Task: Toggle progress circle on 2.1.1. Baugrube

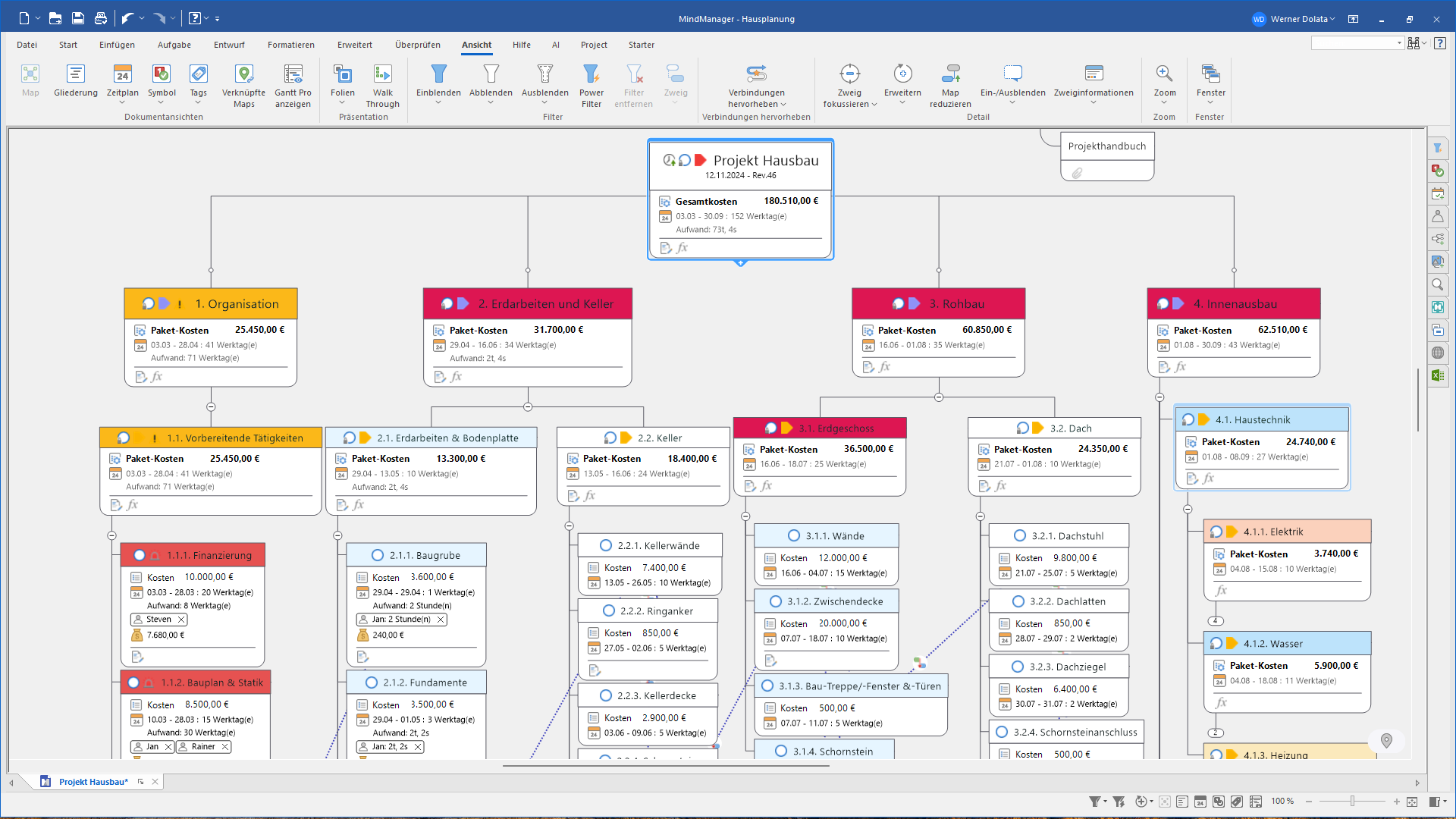Action: [378, 555]
